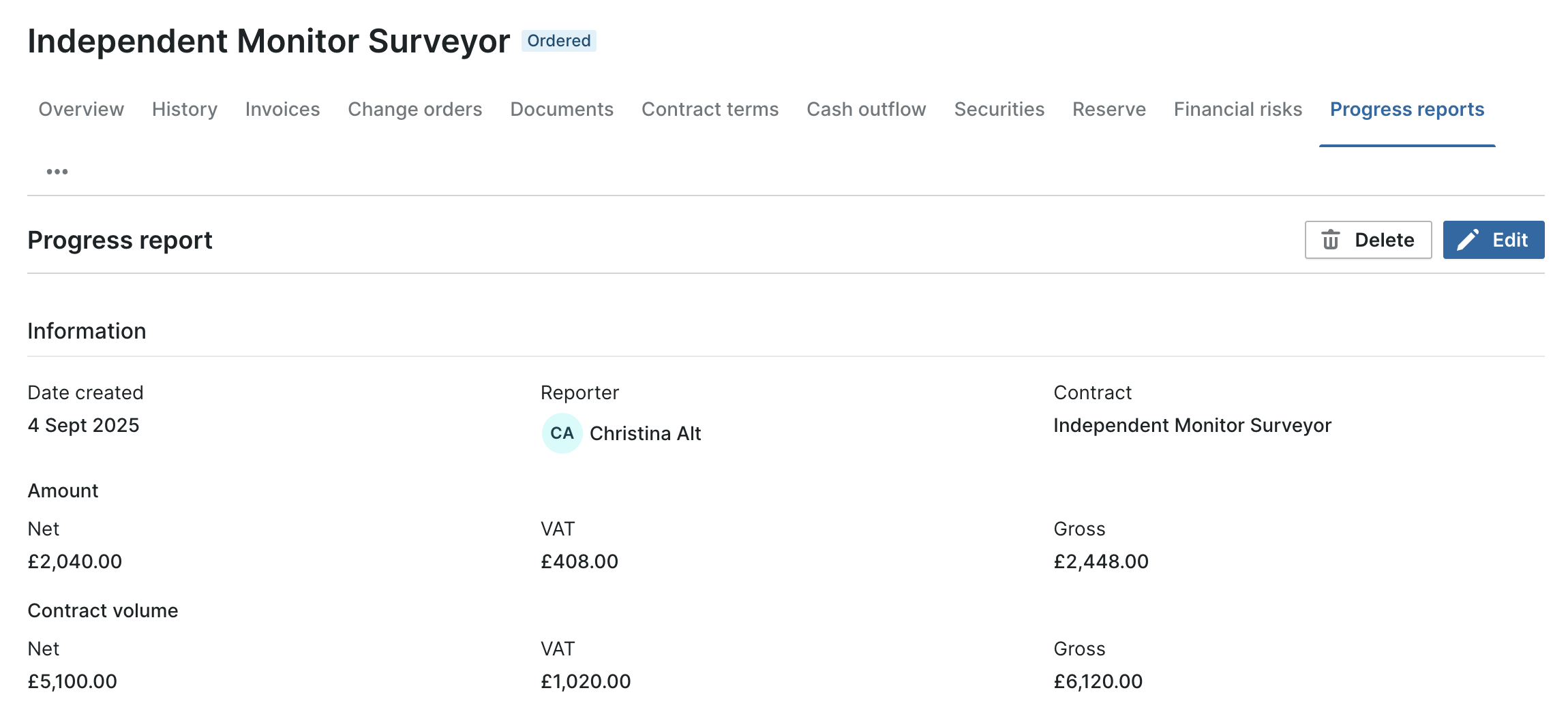Select the Reserve tab

click(1109, 109)
